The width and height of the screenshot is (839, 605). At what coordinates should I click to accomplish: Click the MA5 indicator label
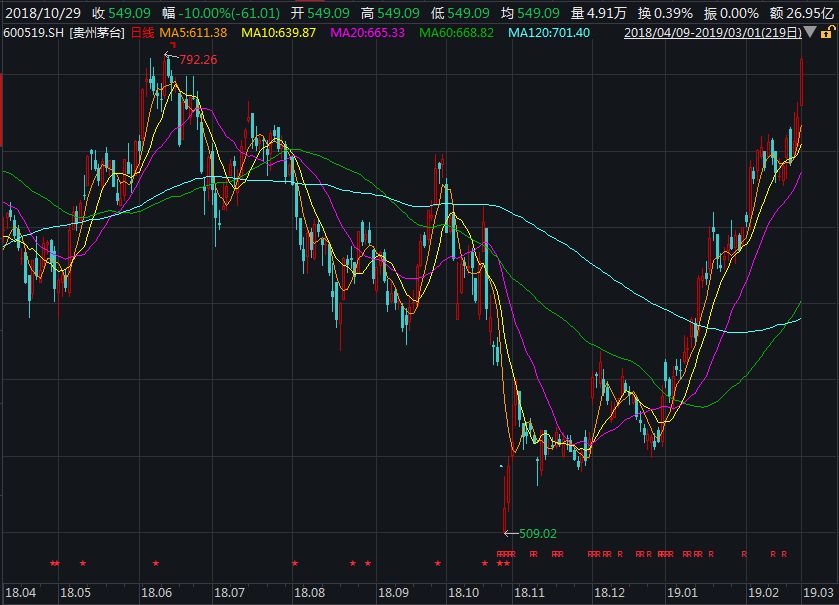pos(194,33)
